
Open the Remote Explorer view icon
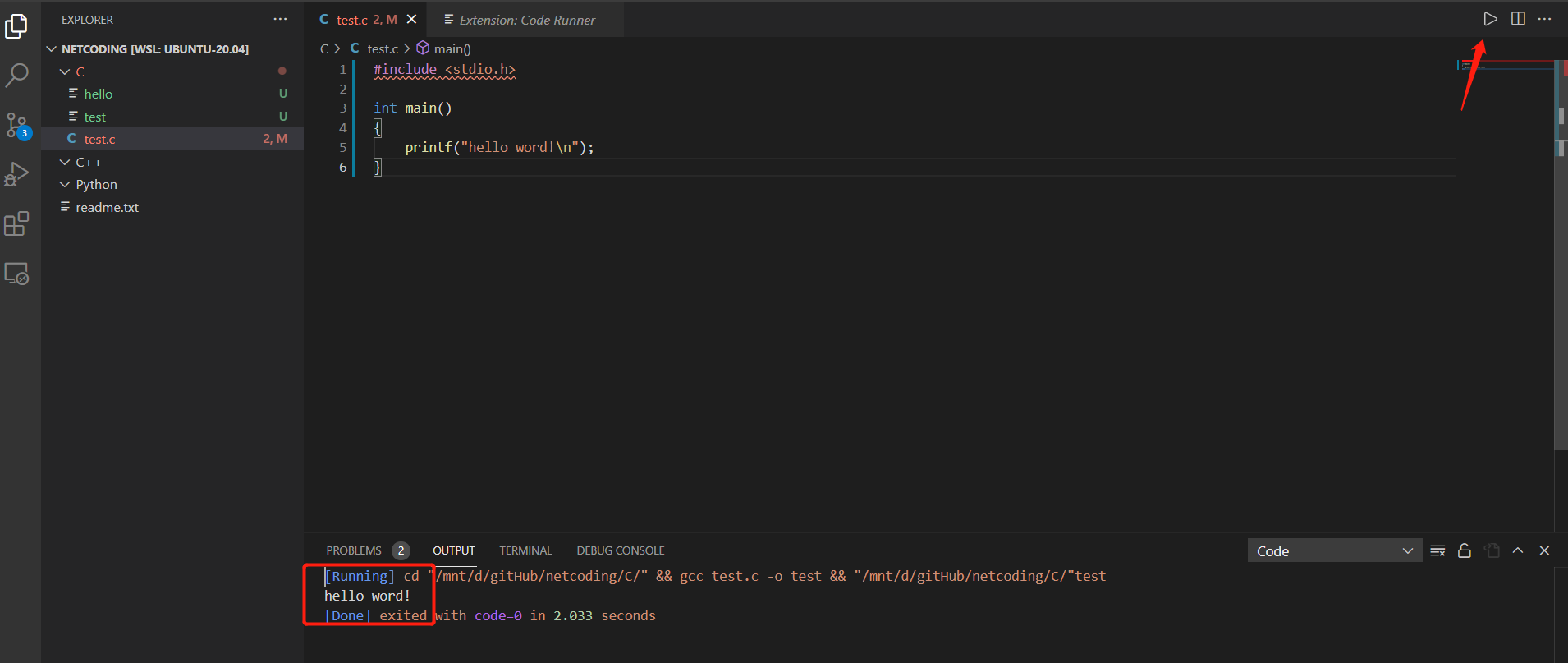pyautogui.click(x=16, y=273)
